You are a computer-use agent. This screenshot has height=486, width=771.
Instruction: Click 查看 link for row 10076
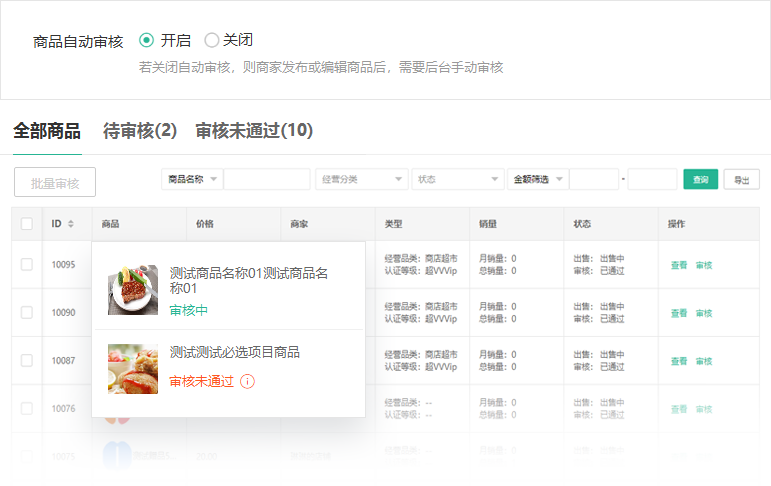point(679,409)
